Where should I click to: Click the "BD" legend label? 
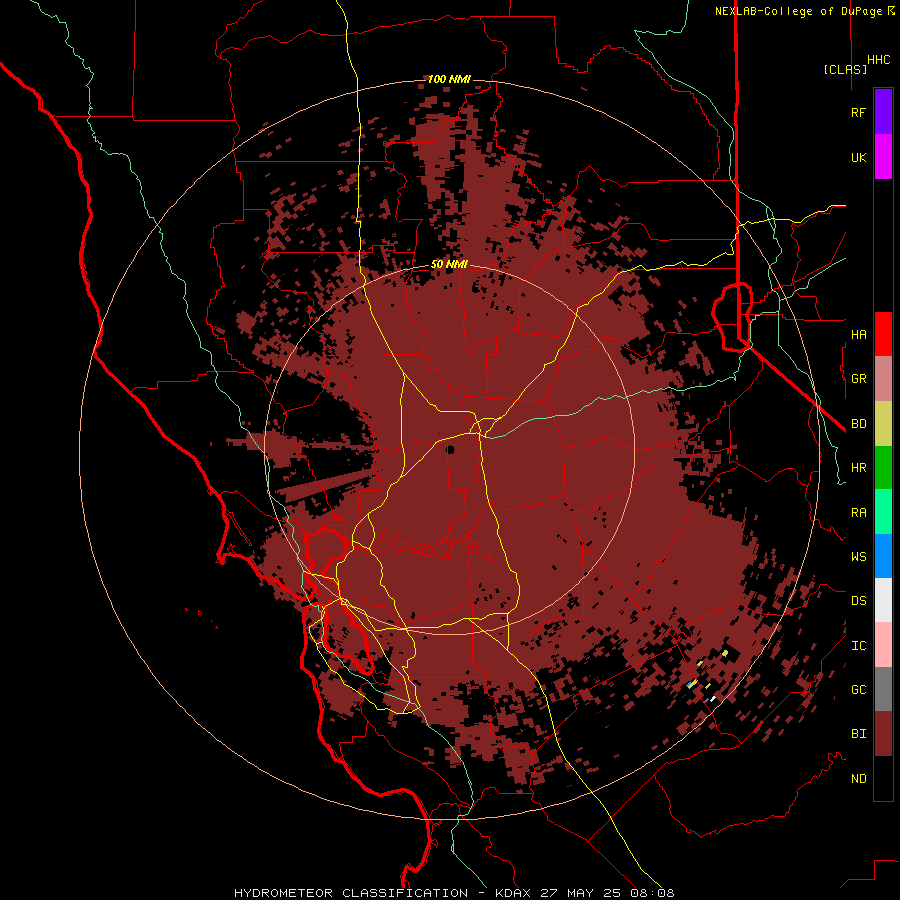[x=858, y=424]
